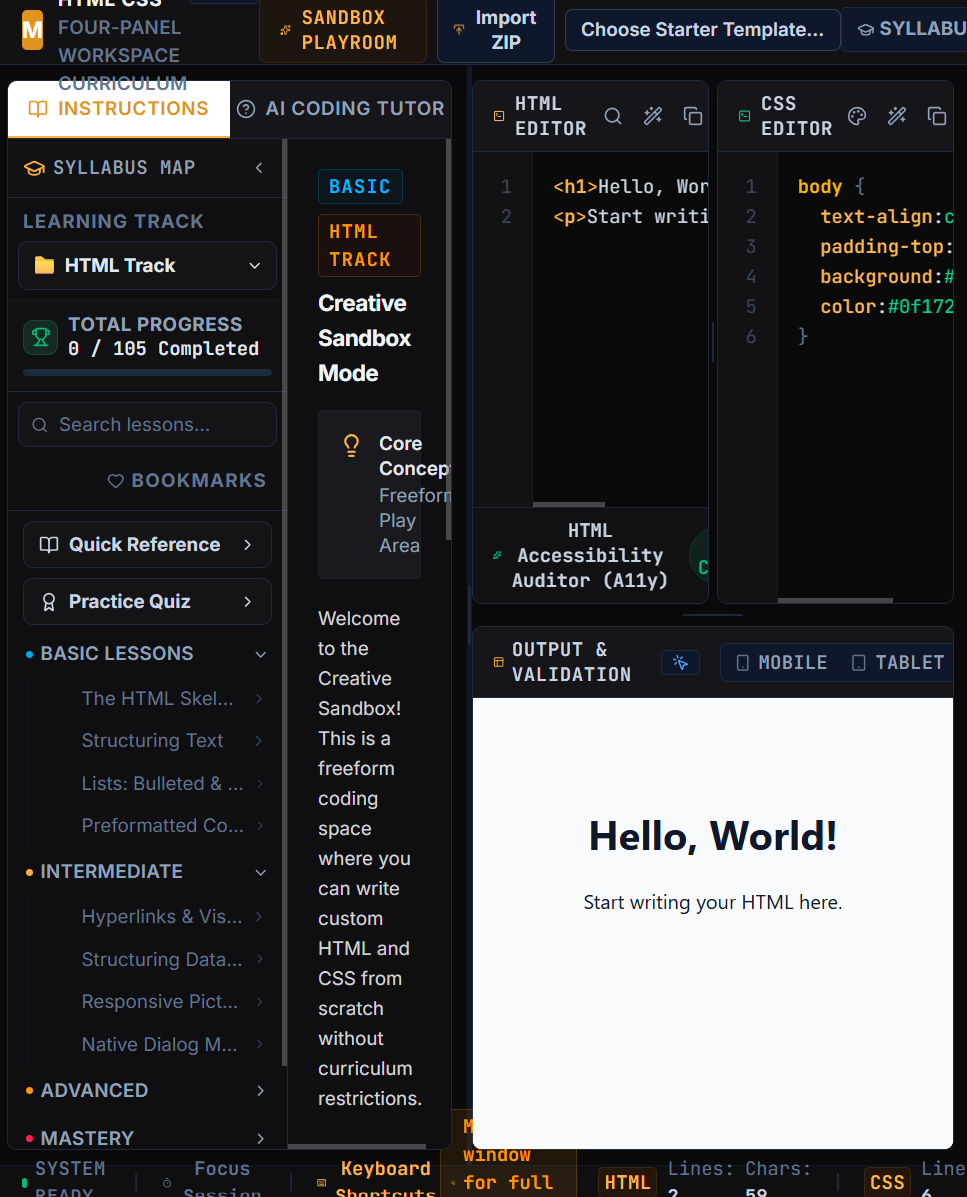This screenshot has height=1197, width=967.
Task: Click the search icon in HTML Editor header
Action: pos(613,116)
